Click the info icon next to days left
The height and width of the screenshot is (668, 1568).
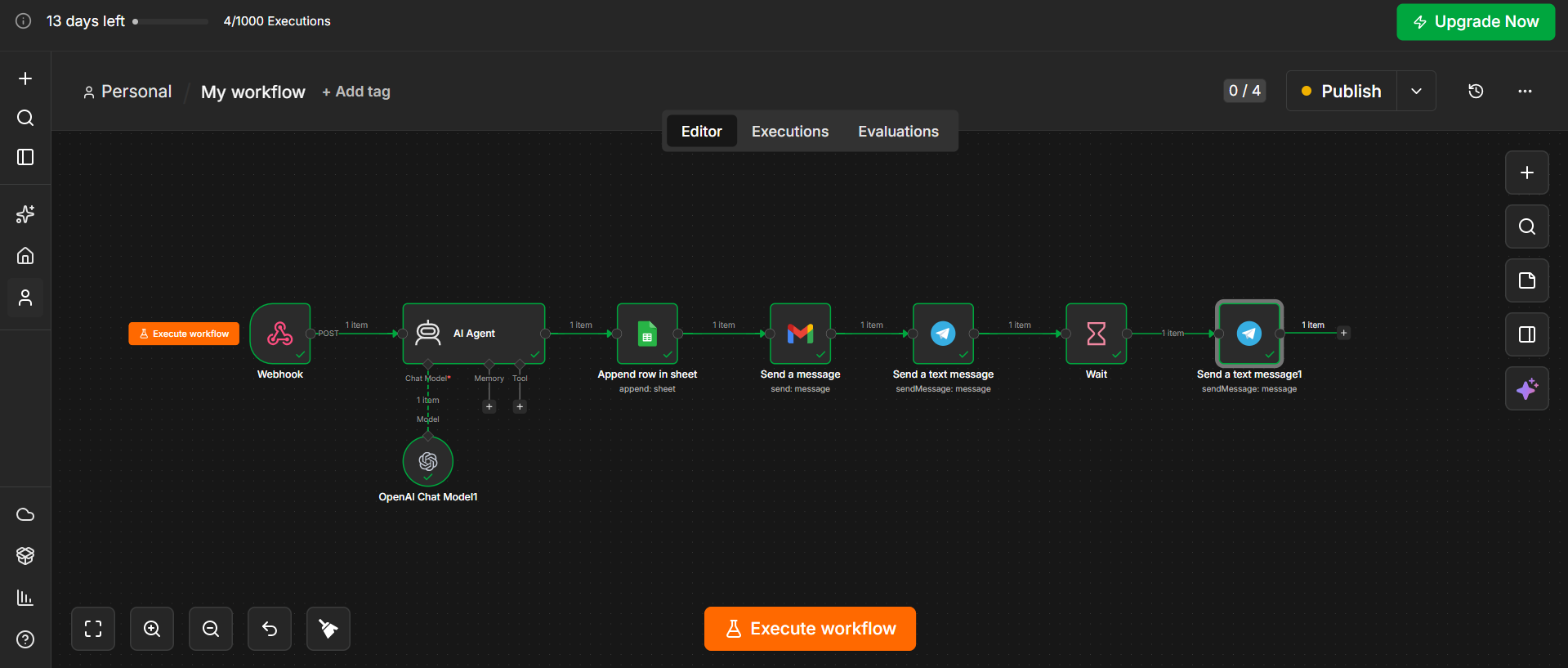coord(24,21)
